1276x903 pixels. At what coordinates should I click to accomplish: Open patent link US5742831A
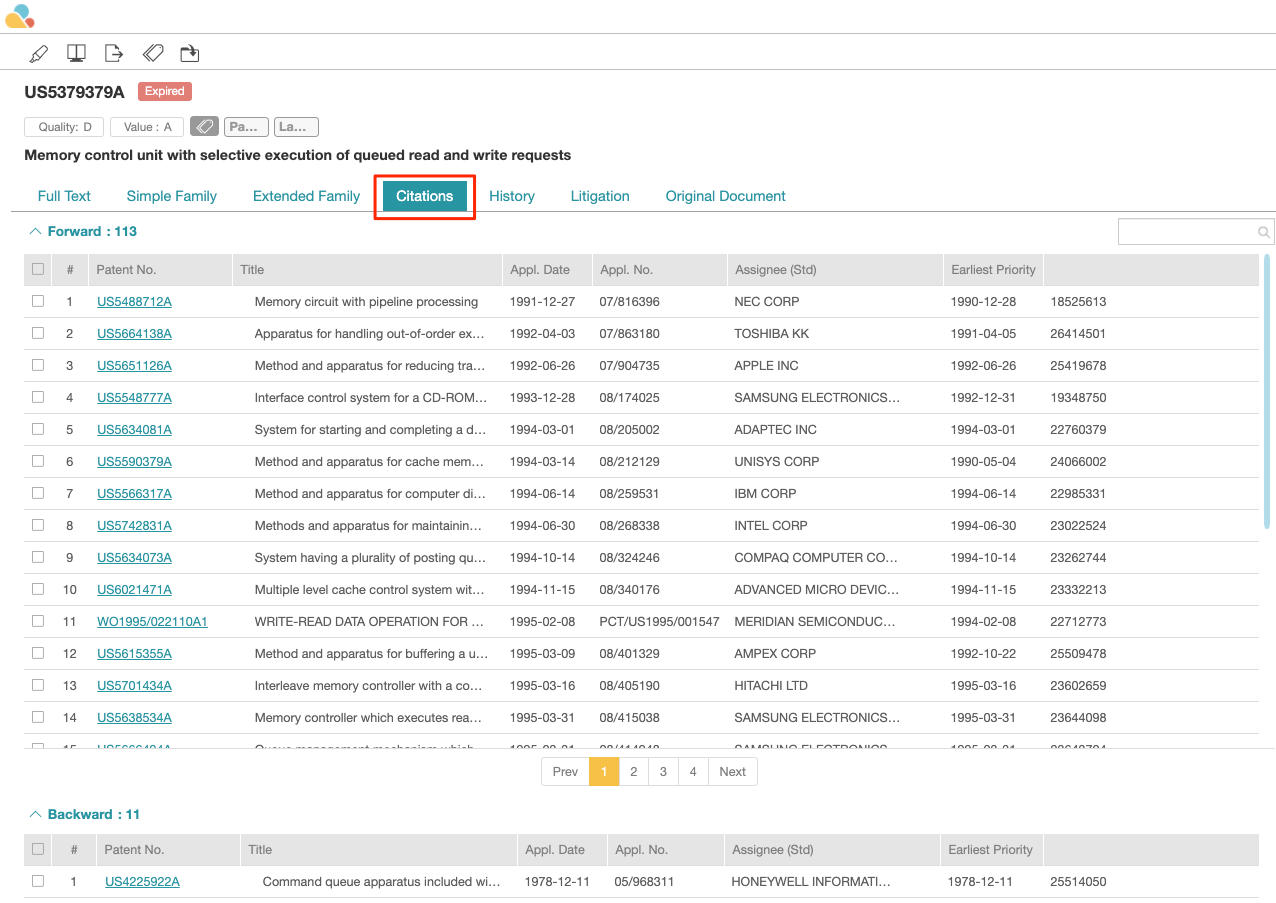tap(134, 526)
